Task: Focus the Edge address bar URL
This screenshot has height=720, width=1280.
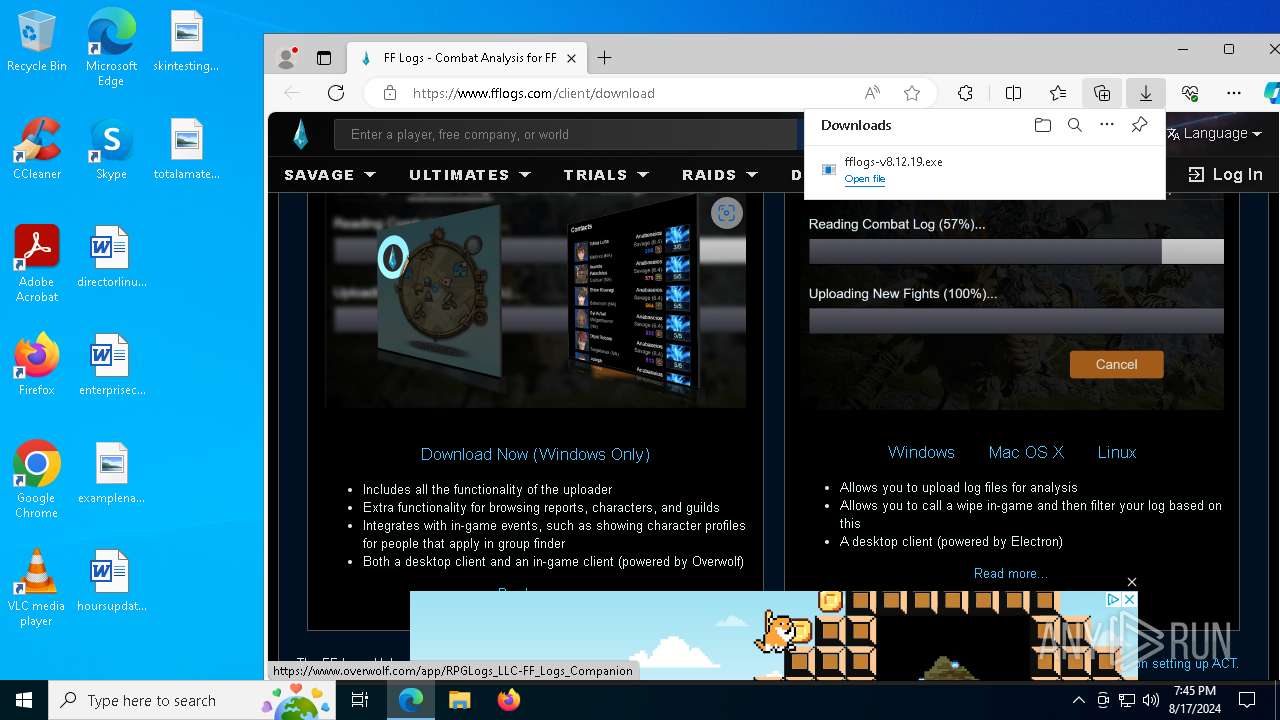Action: pos(533,93)
